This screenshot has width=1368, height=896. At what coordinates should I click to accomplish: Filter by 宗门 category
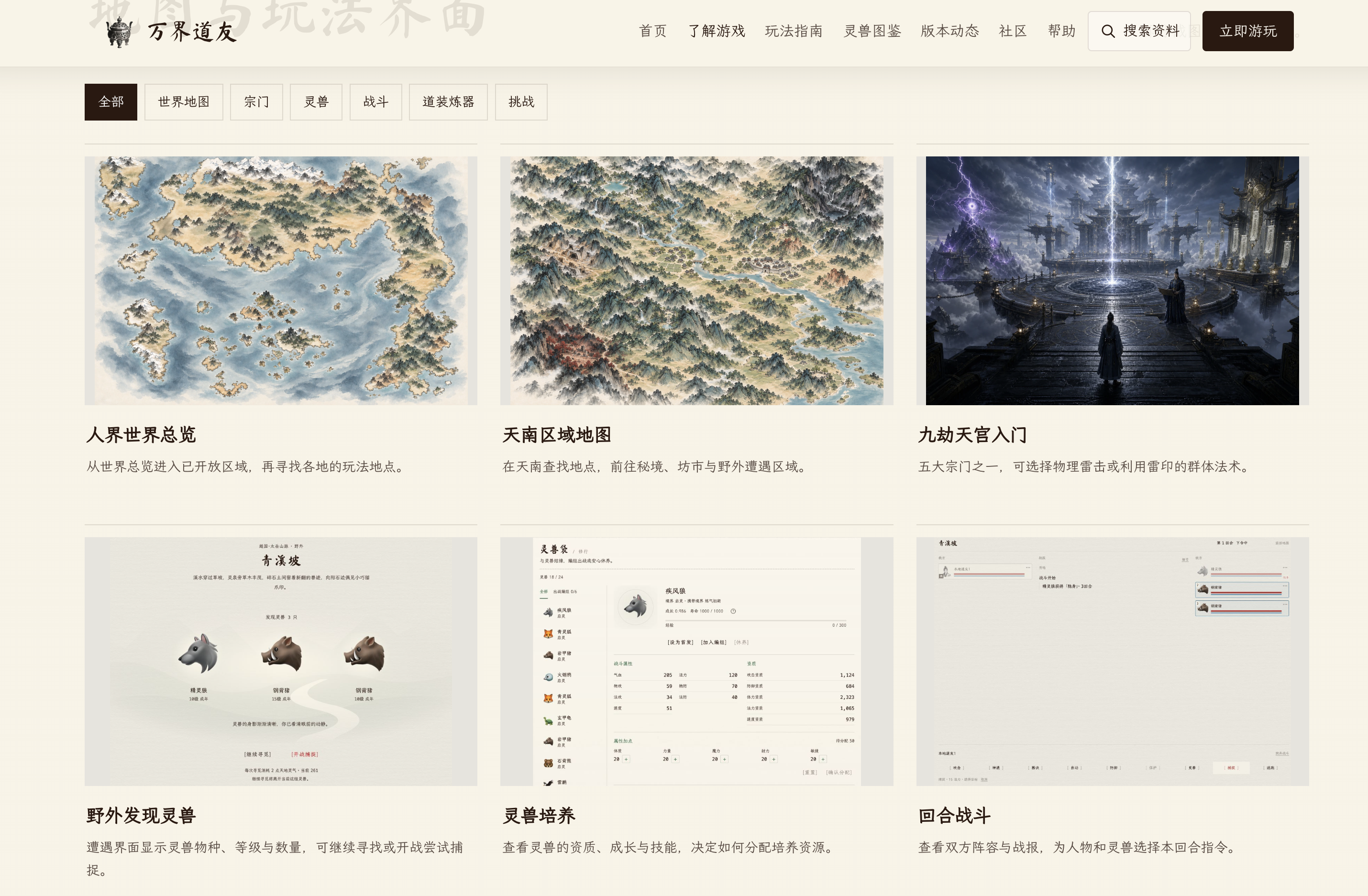[256, 102]
